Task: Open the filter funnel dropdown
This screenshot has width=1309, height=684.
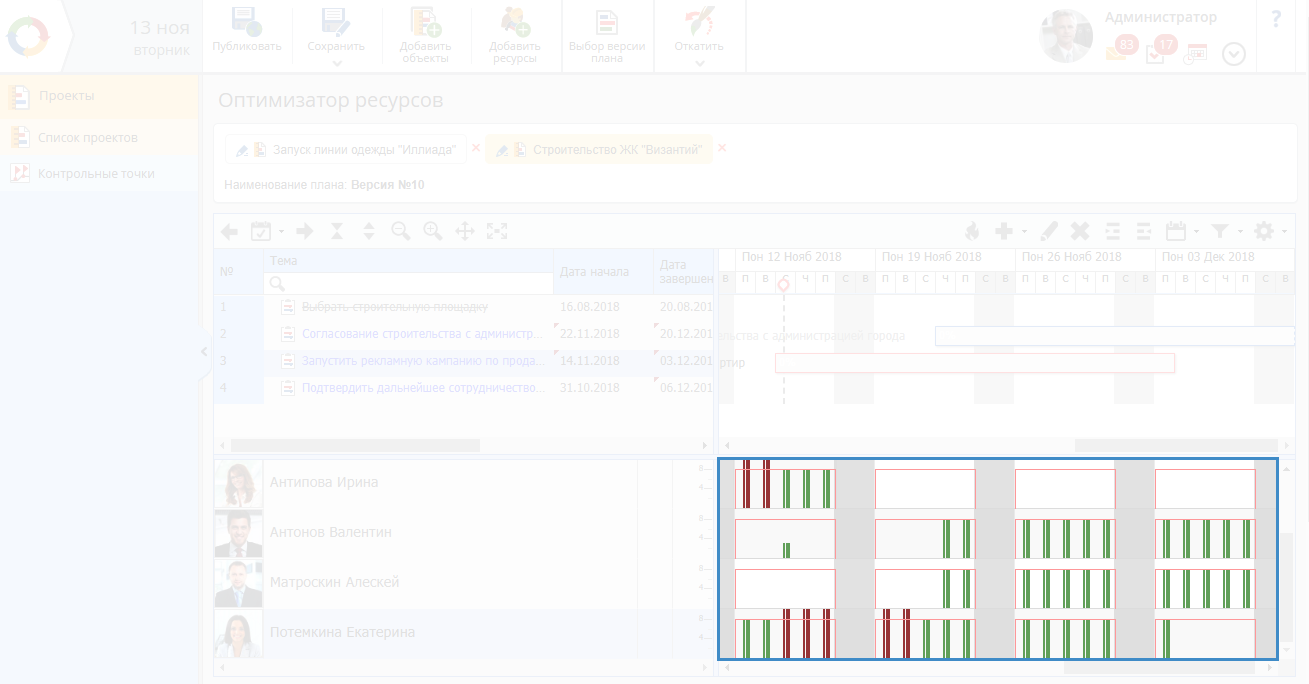Action: click(1227, 231)
